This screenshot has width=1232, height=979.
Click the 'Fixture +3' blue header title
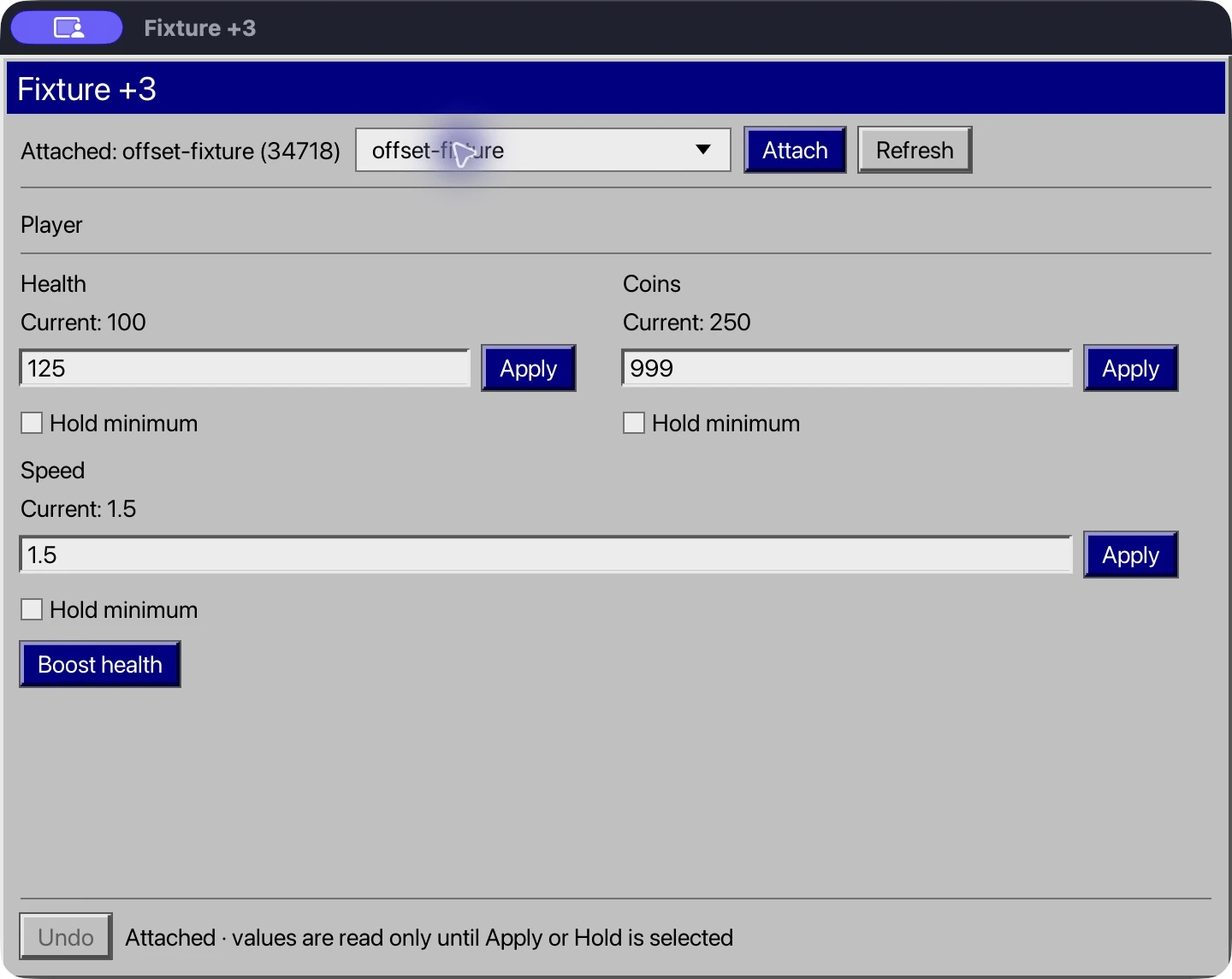coord(86,89)
